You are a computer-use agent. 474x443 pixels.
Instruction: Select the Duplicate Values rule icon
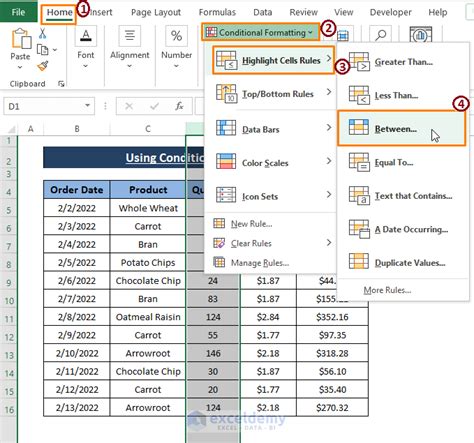coord(359,261)
